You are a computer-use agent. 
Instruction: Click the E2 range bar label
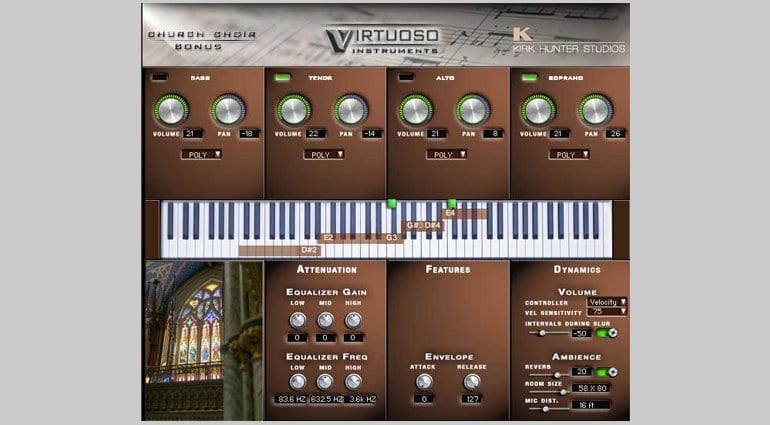coord(328,238)
